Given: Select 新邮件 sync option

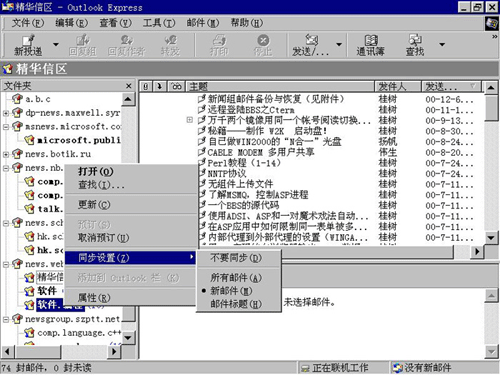Looking at the screenshot, I should [x=231, y=291].
